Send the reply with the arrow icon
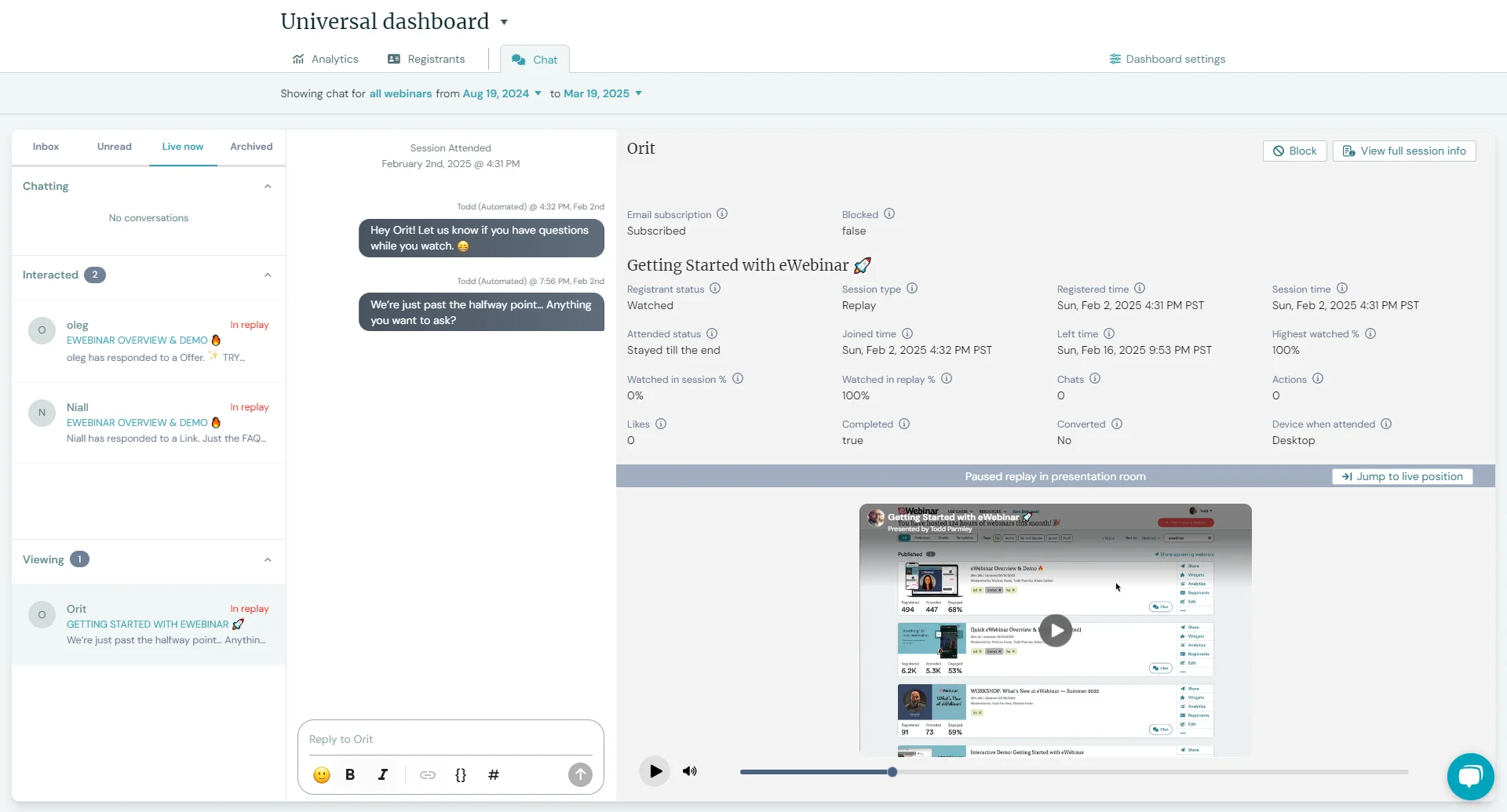The height and width of the screenshot is (812, 1507). 579,774
